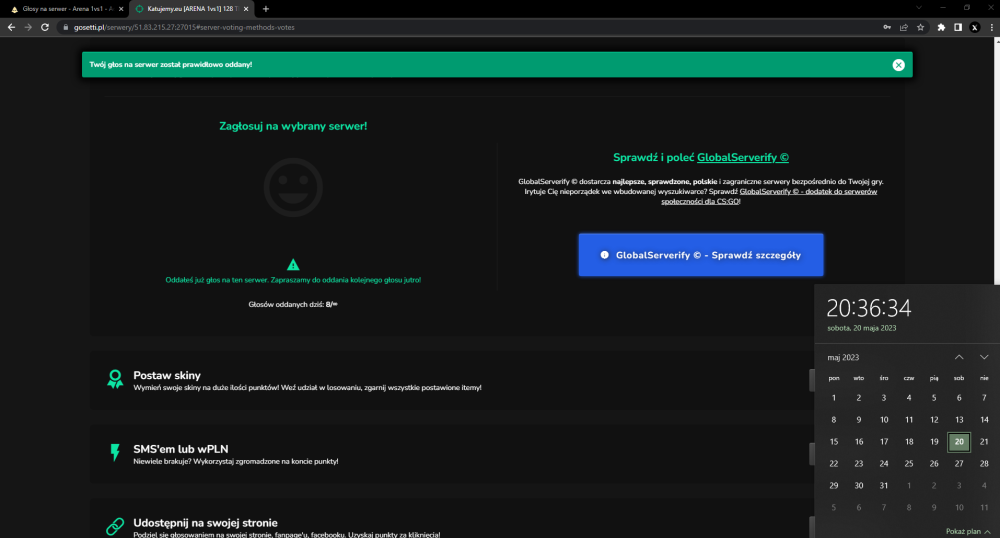Click GlobalServerify © - Sprawdź szczegóły button
Screen dimensions: 1000x538
point(701,255)
